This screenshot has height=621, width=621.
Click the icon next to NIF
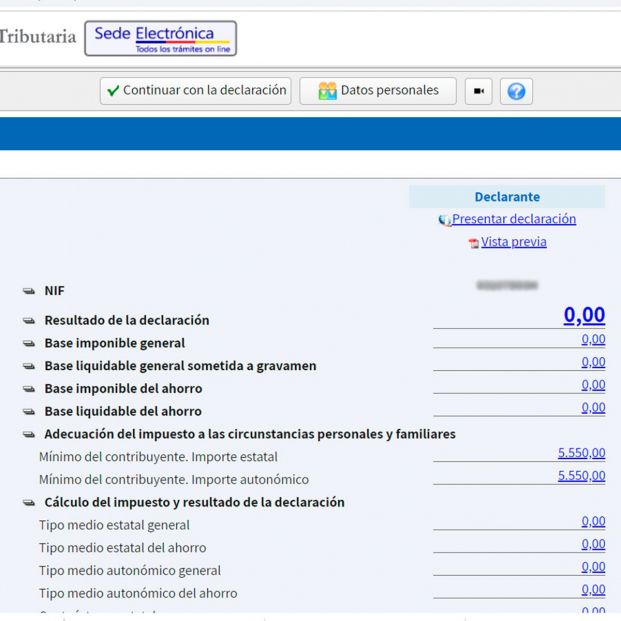(29, 291)
